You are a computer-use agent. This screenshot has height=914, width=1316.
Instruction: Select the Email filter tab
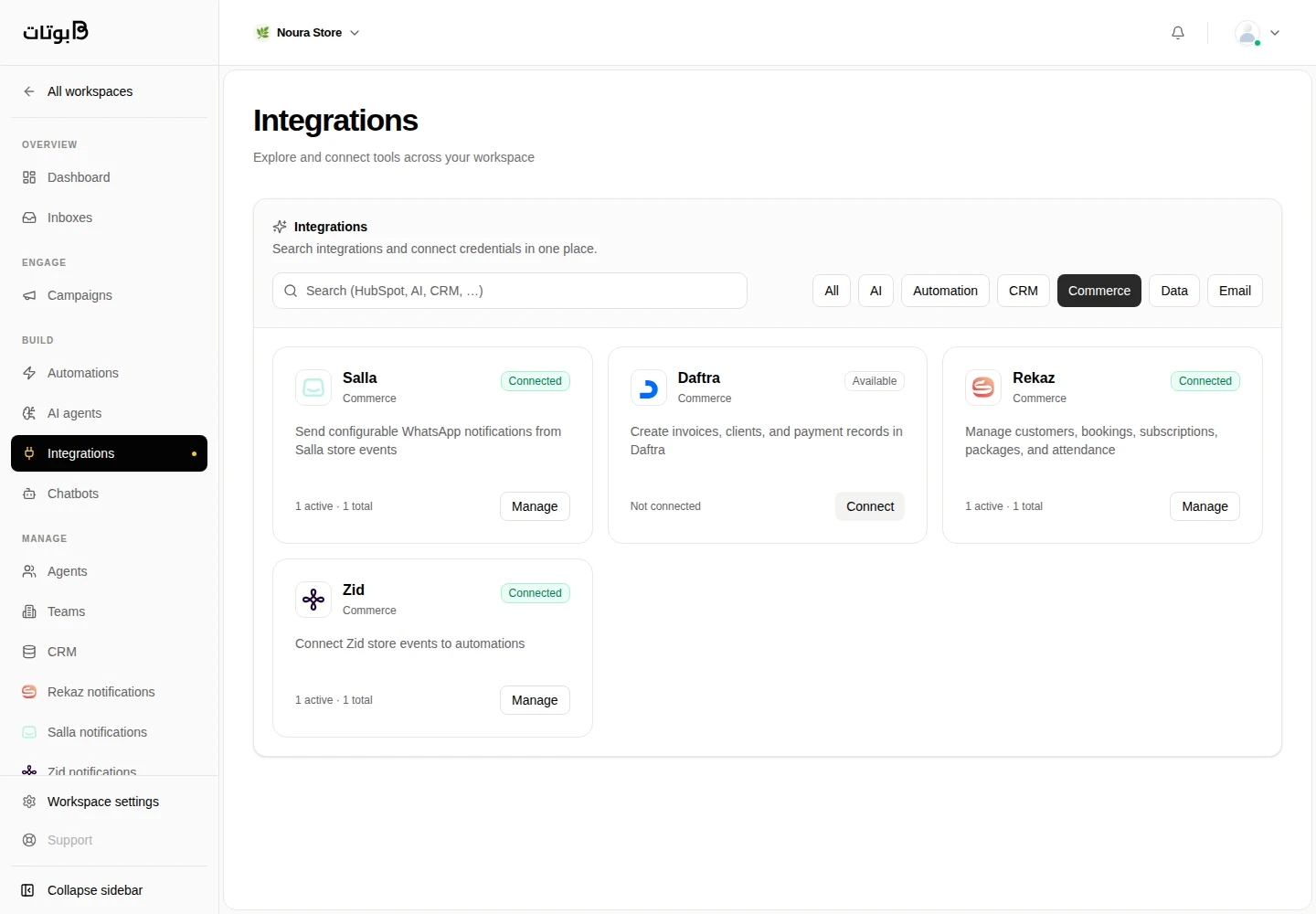pos(1235,291)
